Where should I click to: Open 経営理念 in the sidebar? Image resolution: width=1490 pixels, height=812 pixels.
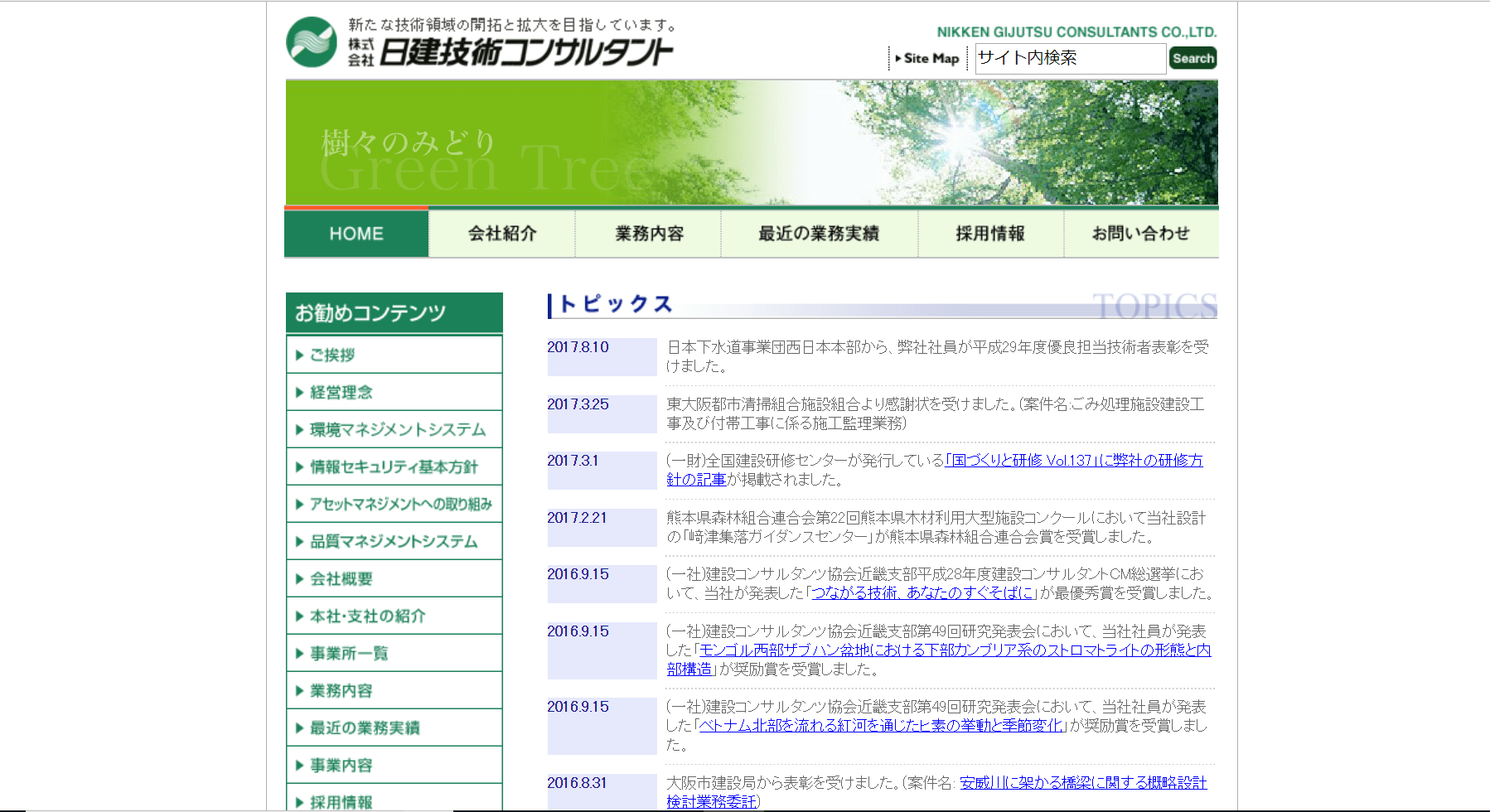click(x=394, y=392)
